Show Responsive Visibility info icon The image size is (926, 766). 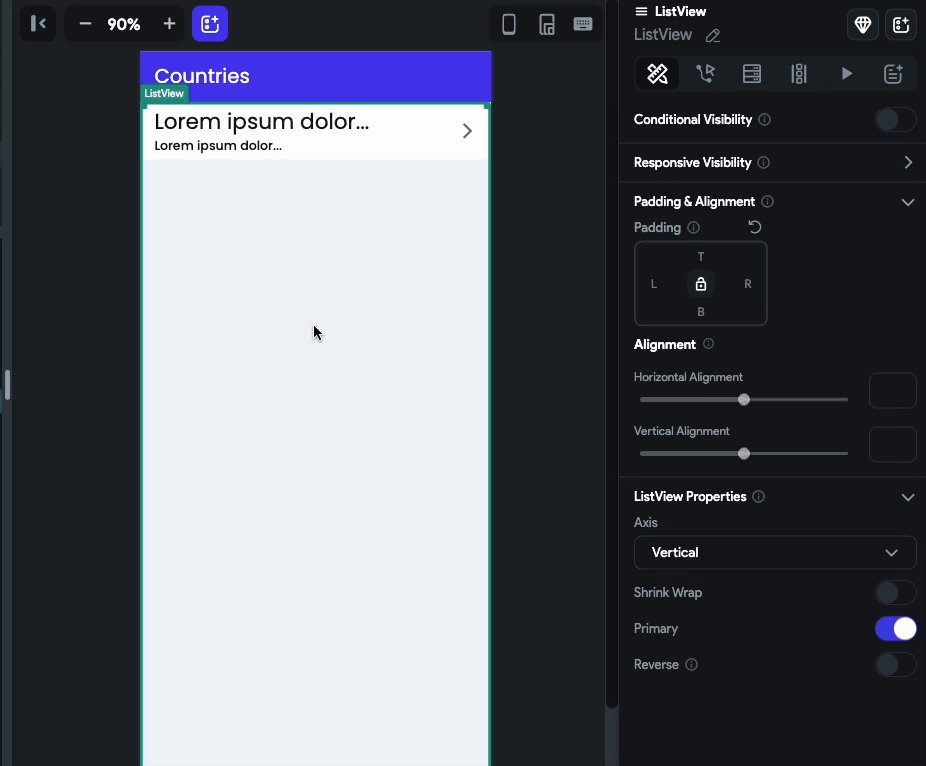(764, 162)
